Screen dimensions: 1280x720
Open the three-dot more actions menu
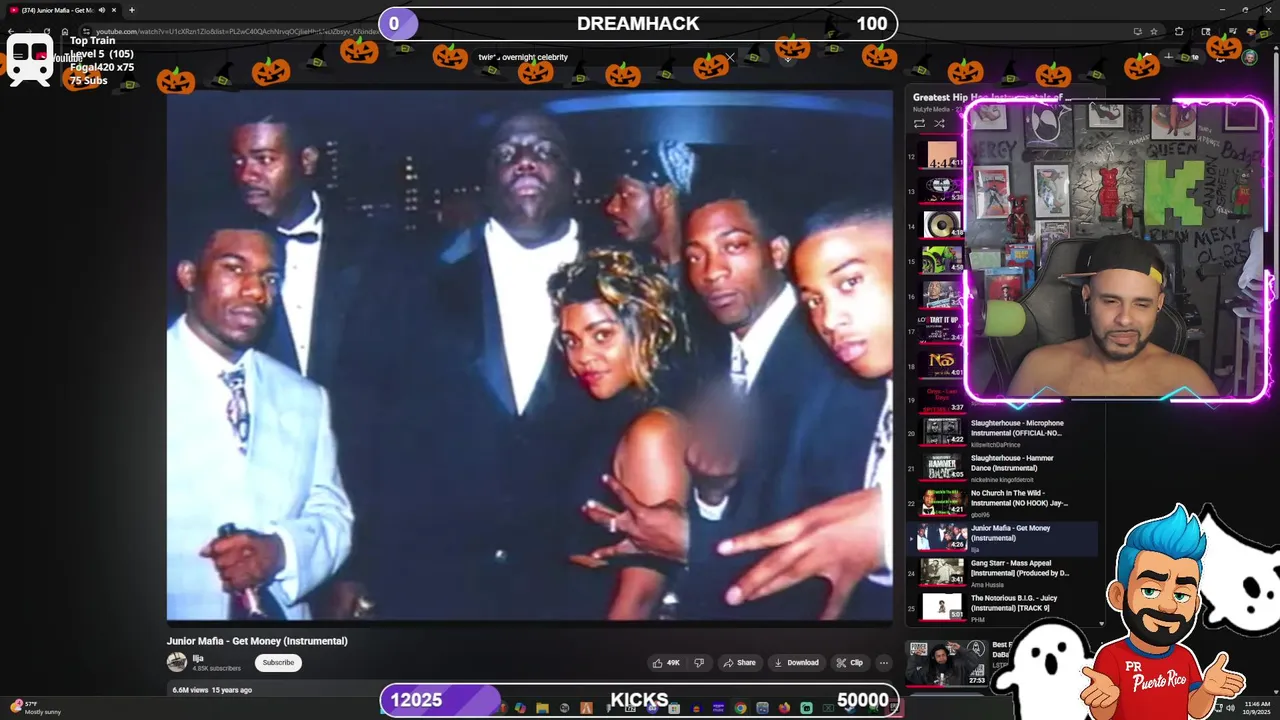tap(883, 662)
